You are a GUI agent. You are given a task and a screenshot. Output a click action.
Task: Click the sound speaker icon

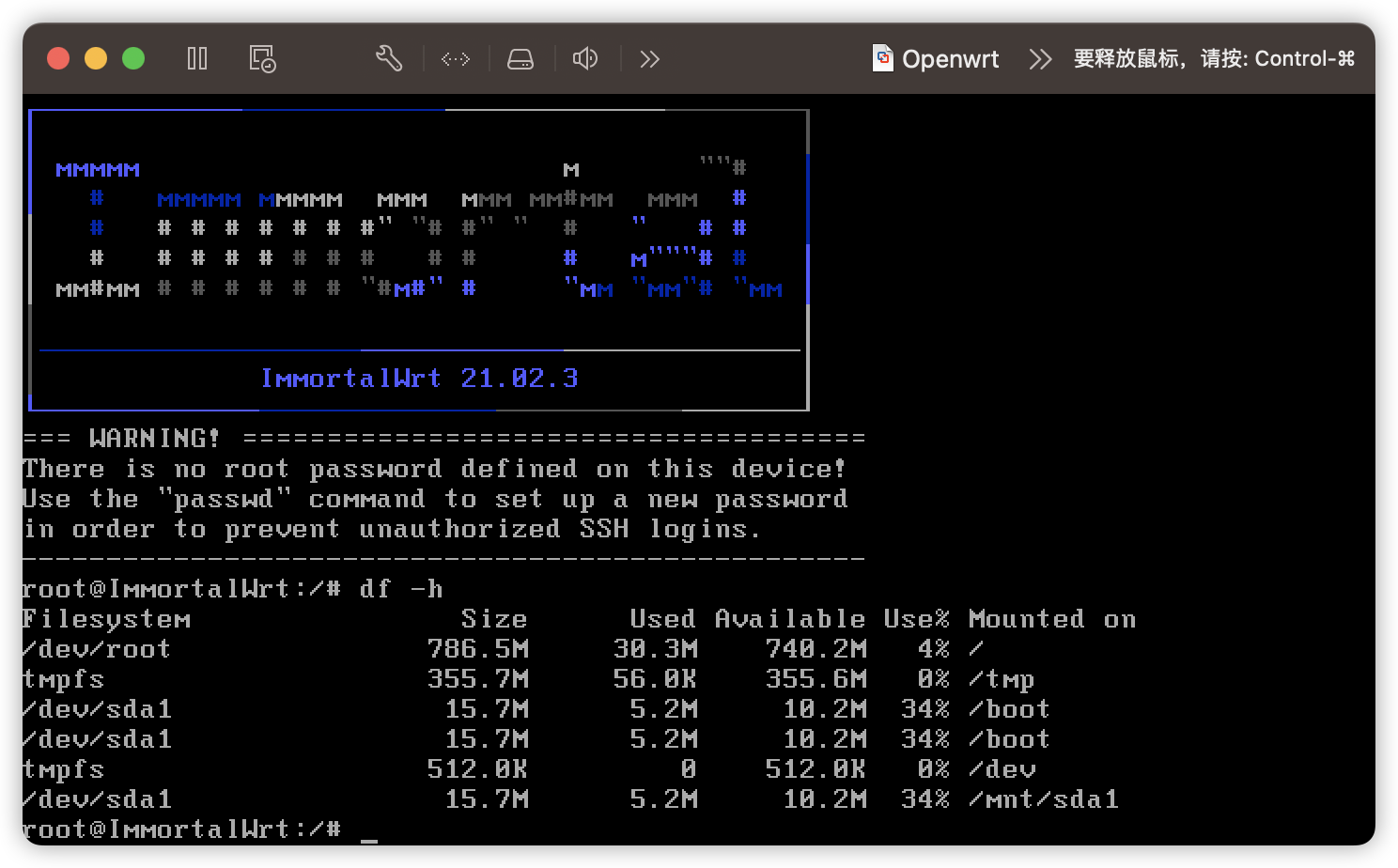click(x=585, y=59)
